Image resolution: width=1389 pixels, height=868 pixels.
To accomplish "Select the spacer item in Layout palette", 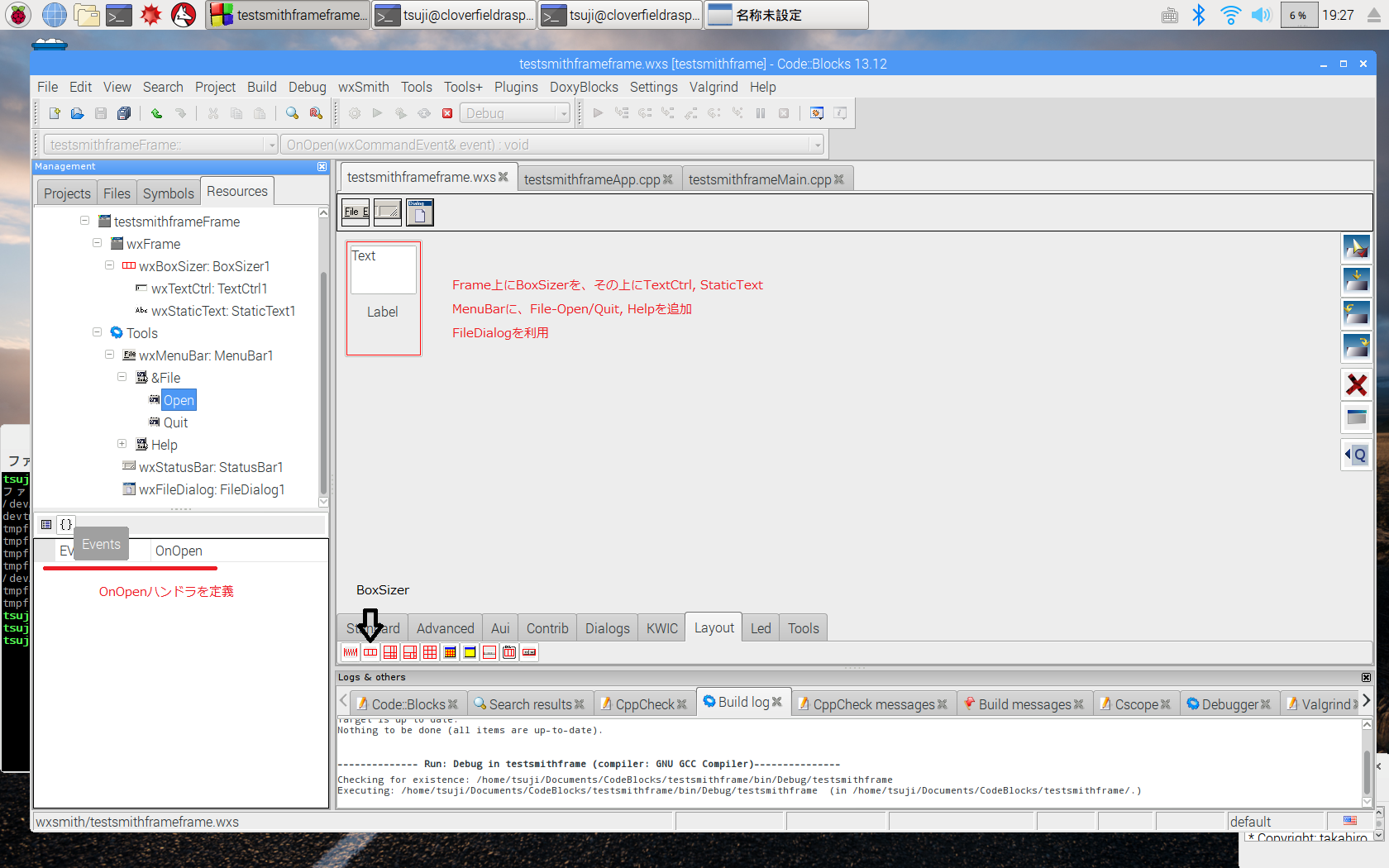I will 351,652.
